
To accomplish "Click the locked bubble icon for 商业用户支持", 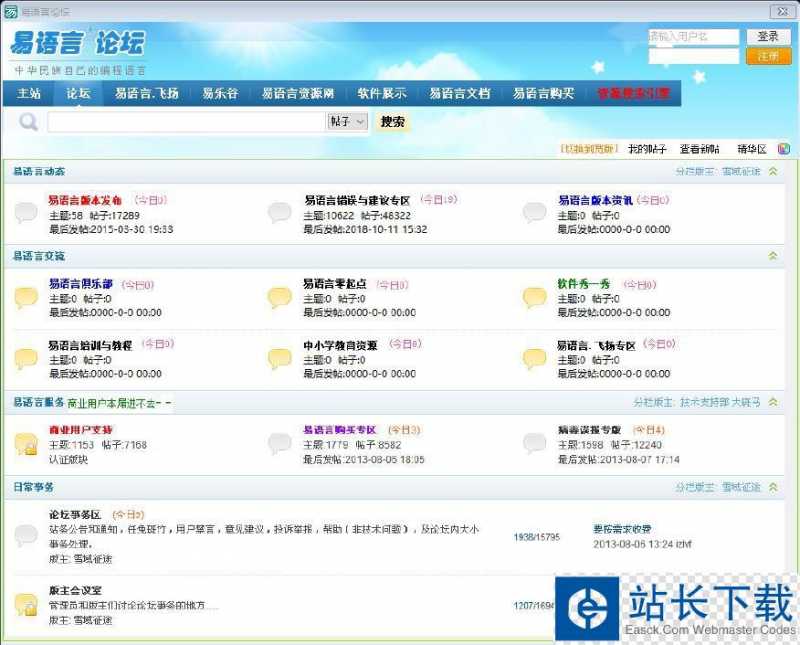I will point(26,444).
